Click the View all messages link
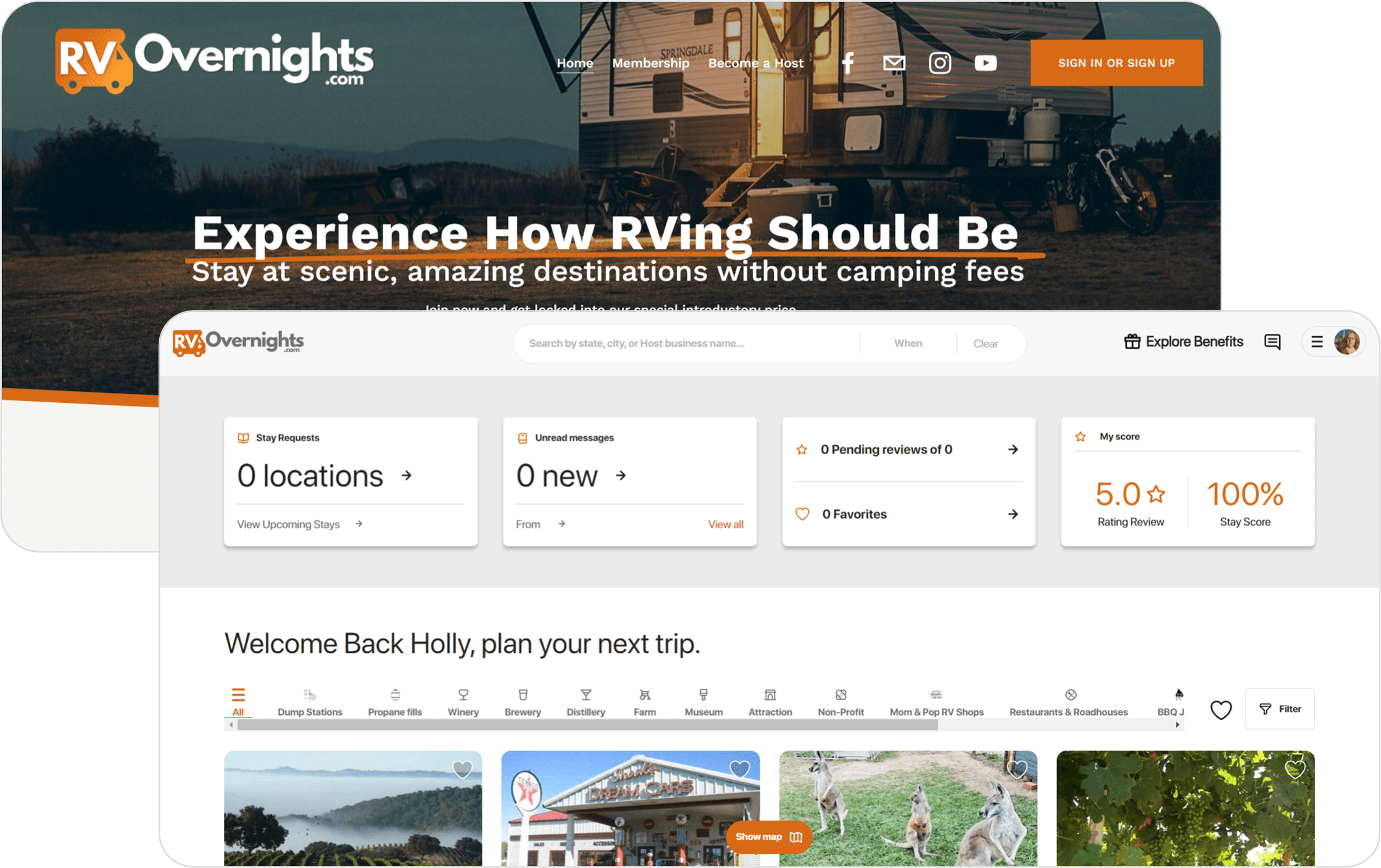 point(726,524)
